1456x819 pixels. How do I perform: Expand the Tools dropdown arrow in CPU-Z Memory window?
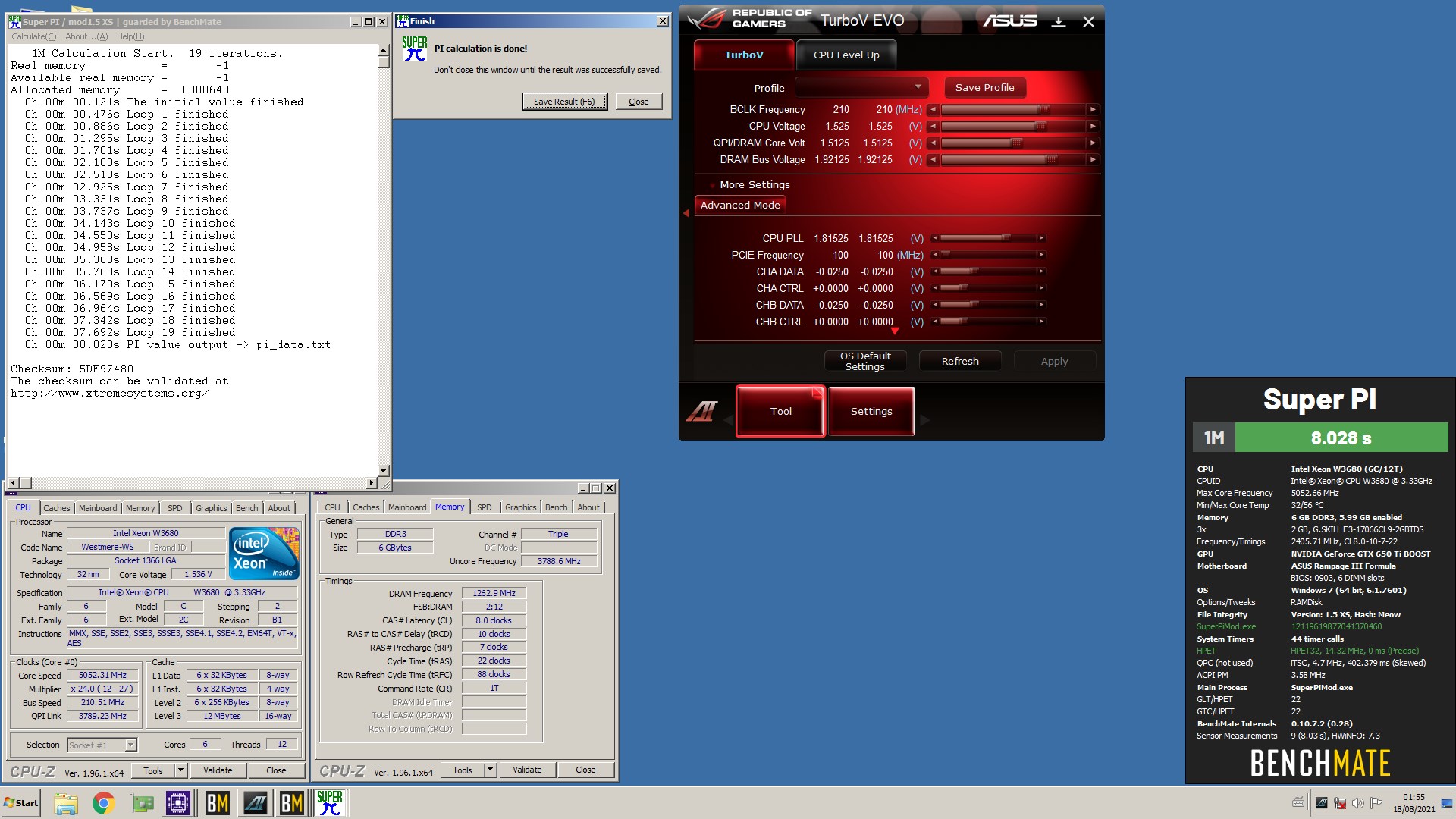[x=490, y=770]
